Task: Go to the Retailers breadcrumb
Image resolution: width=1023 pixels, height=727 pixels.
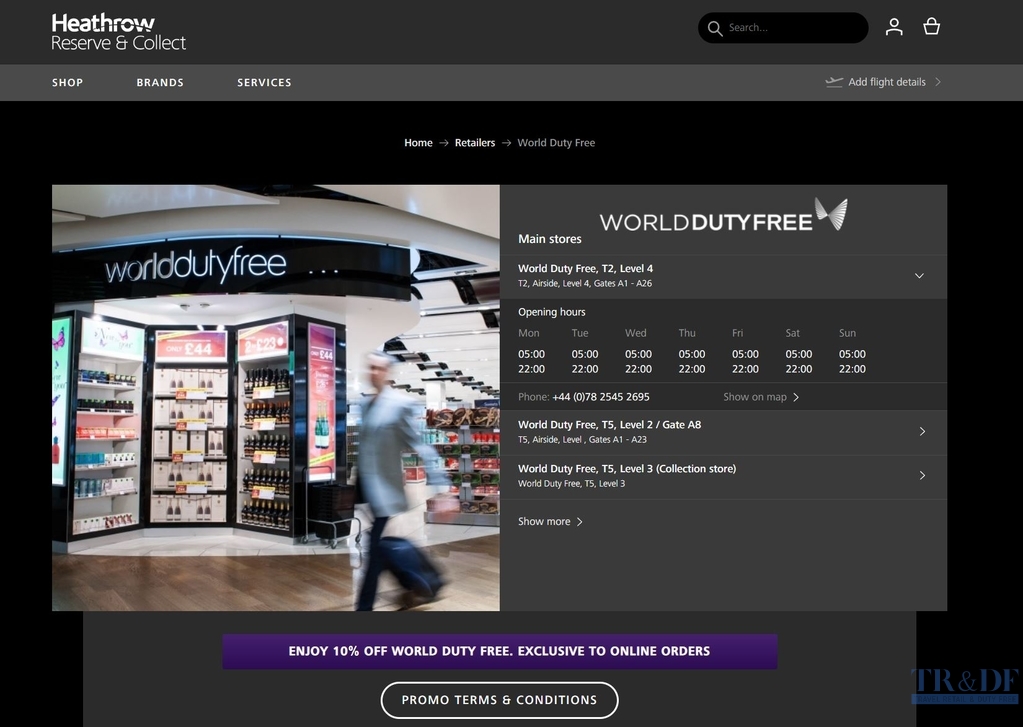Action: [475, 143]
